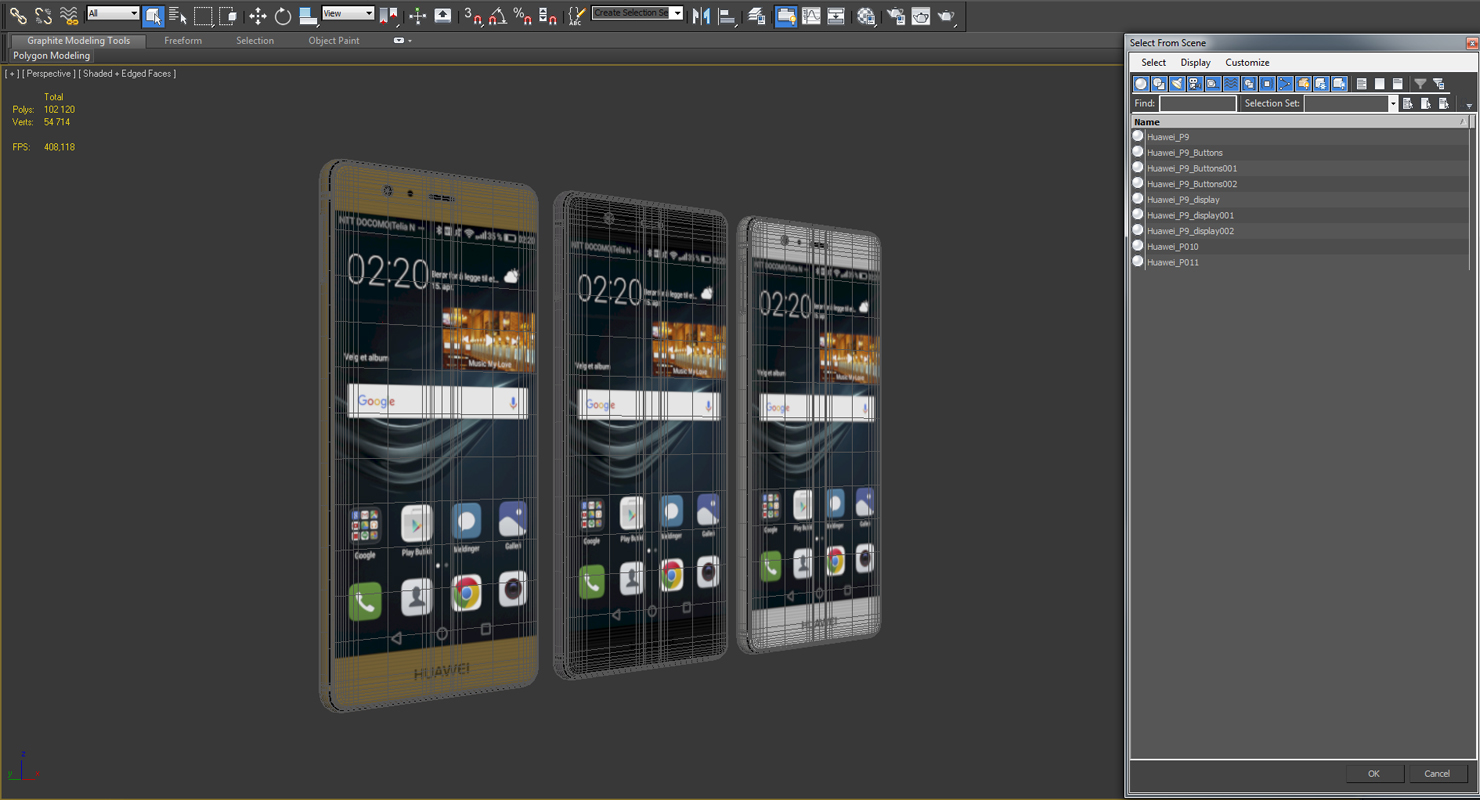Image resolution: width=1480 pixels, height=800 pixels.
Task: Toggle Spinner Snap
Action: point(548,15)
